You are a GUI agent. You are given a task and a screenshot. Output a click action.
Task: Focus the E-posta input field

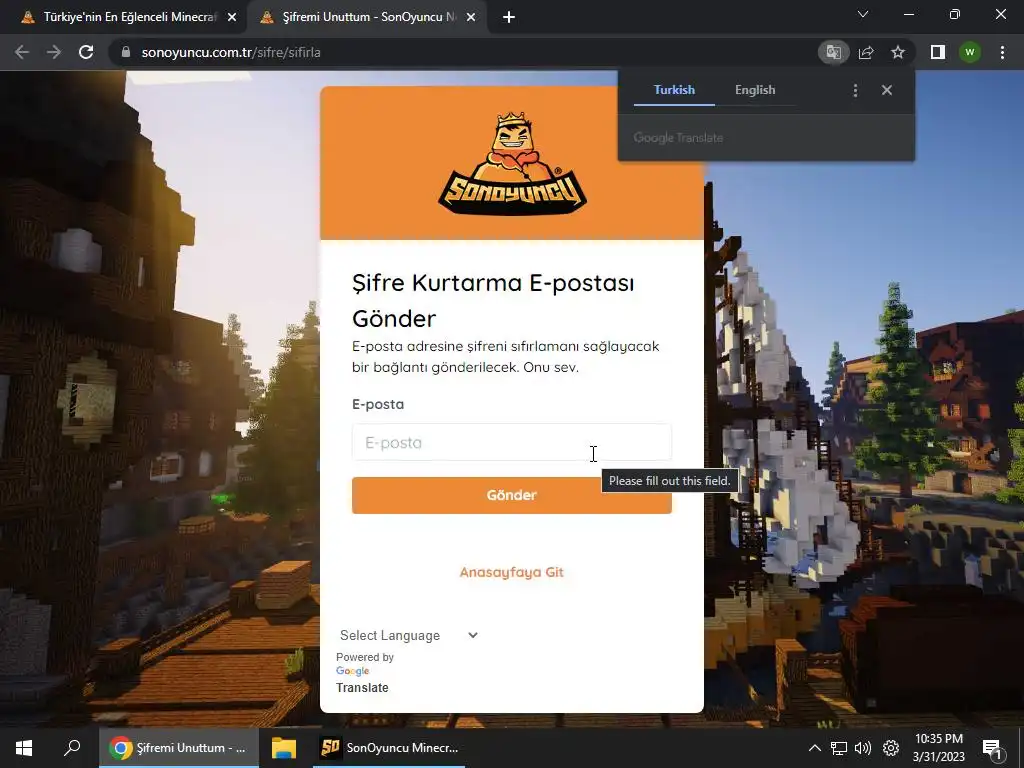pos(512,442)
